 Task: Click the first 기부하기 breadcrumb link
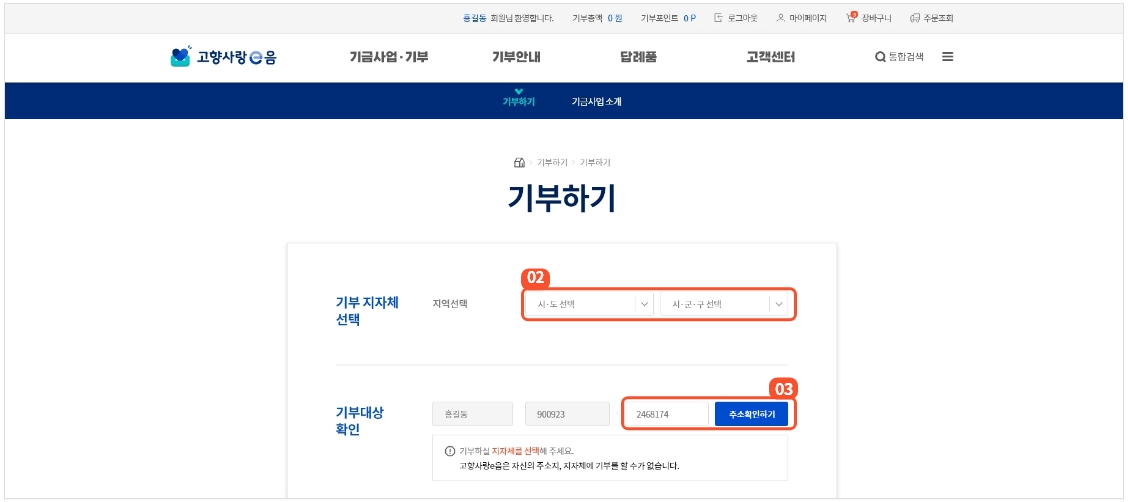click(552, 163)
